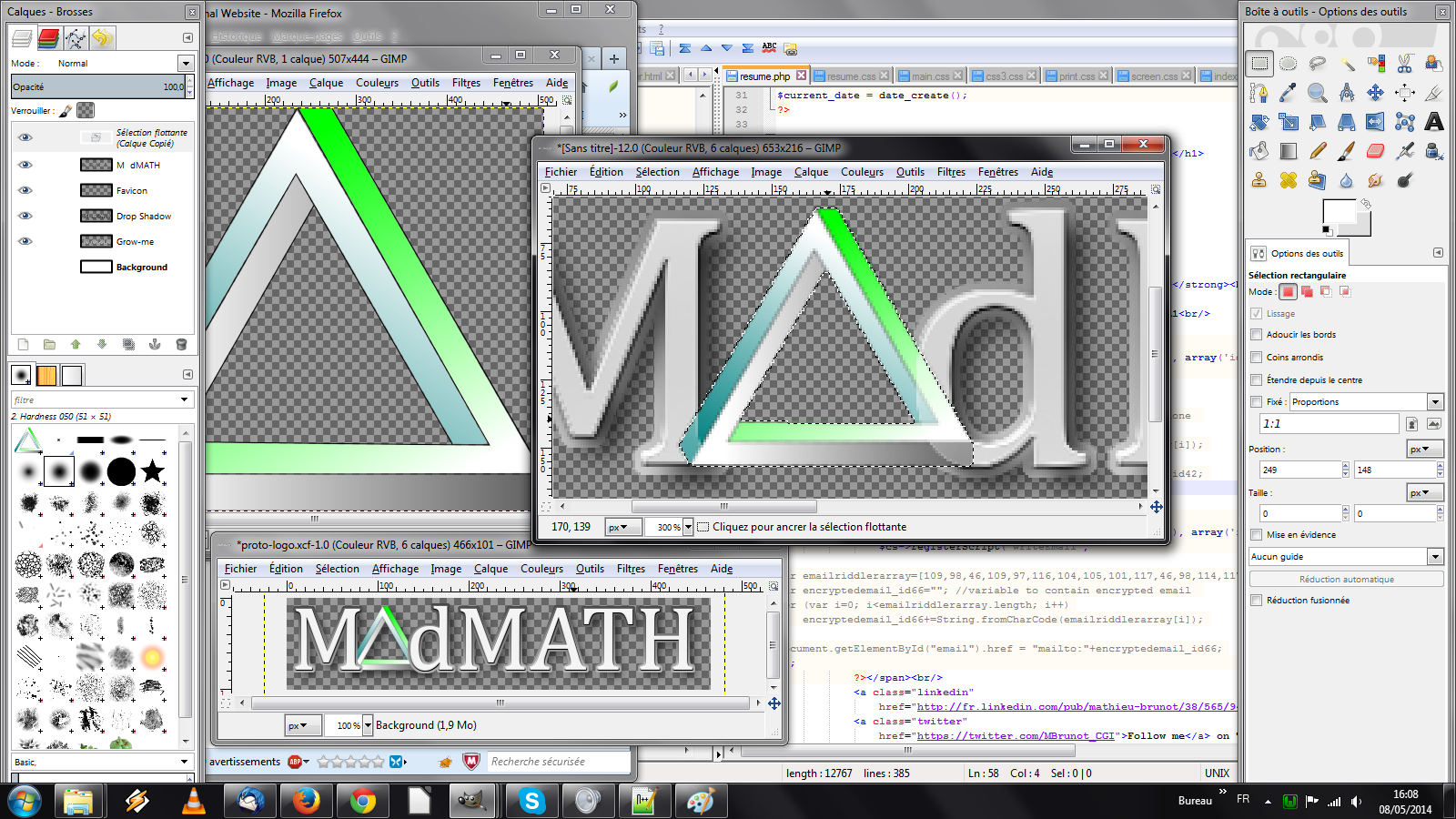Open the Channels tab in layers dock
Viewport: 1456px width, 819px height.
tap(49, 38)
